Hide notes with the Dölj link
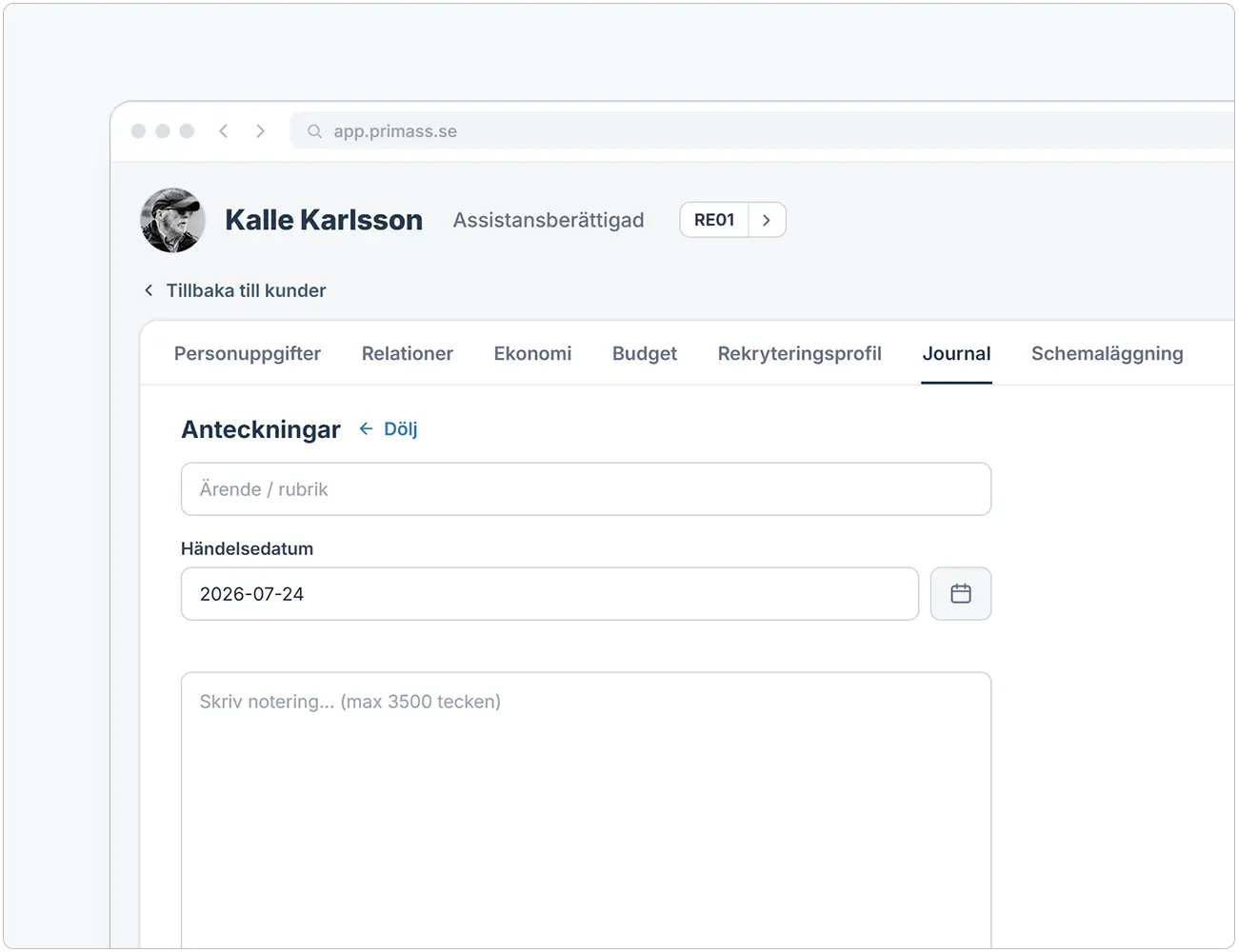1238x952 pixels. tap(401, 429)
